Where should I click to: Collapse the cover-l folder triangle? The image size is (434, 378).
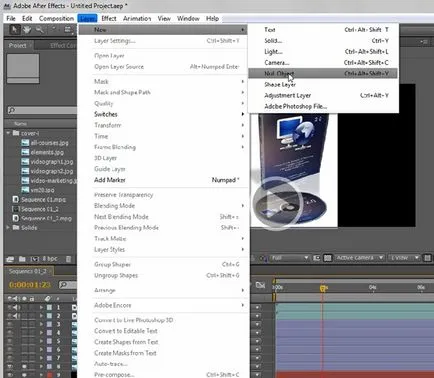coord(8,133)
